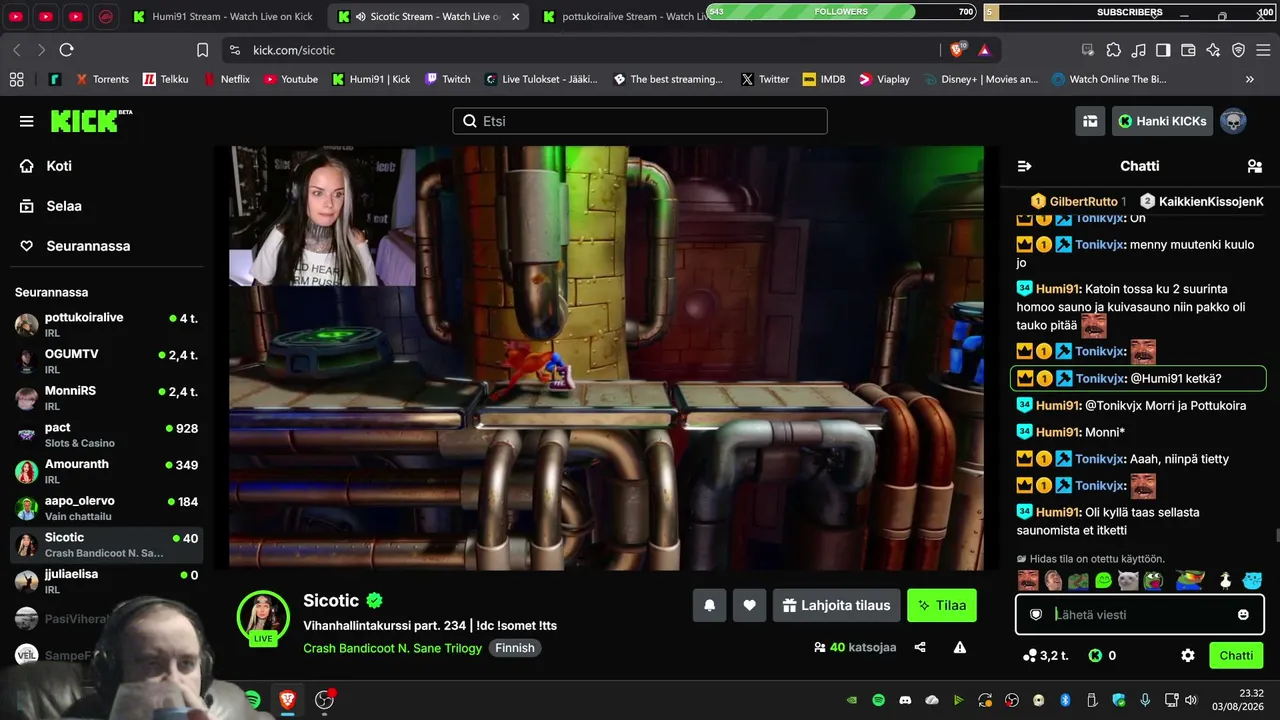This screenshot has height=720, width=1280.
Task: Open volume speaker tray icon
Action: point(1190,700)
